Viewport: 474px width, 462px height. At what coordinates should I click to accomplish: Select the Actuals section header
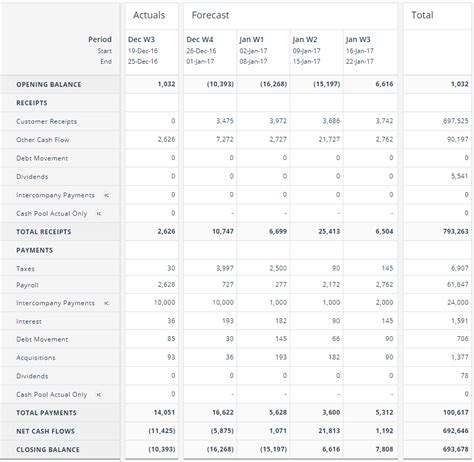(x=149, y=15)
